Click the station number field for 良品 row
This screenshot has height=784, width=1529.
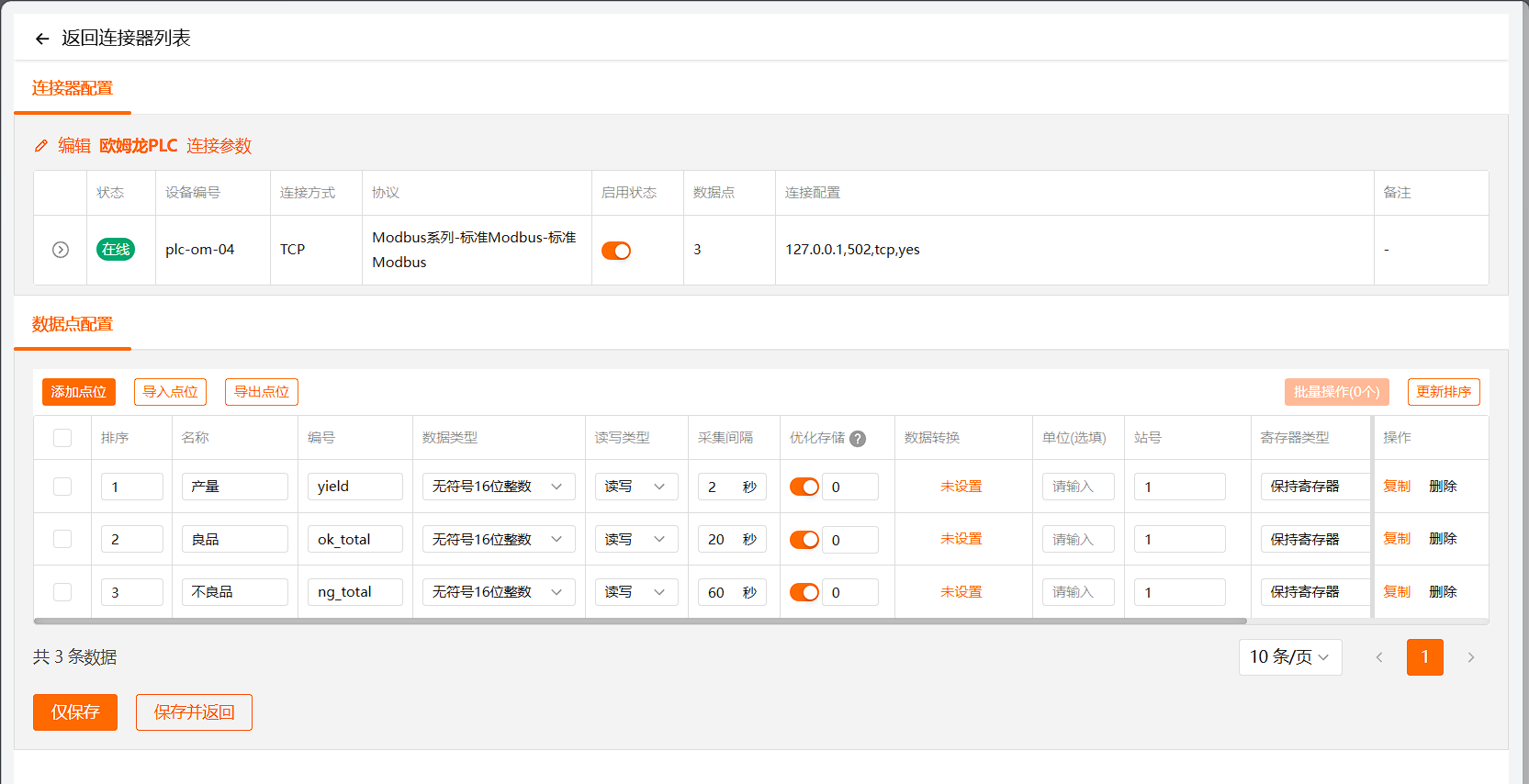[x=1180, y=539]
